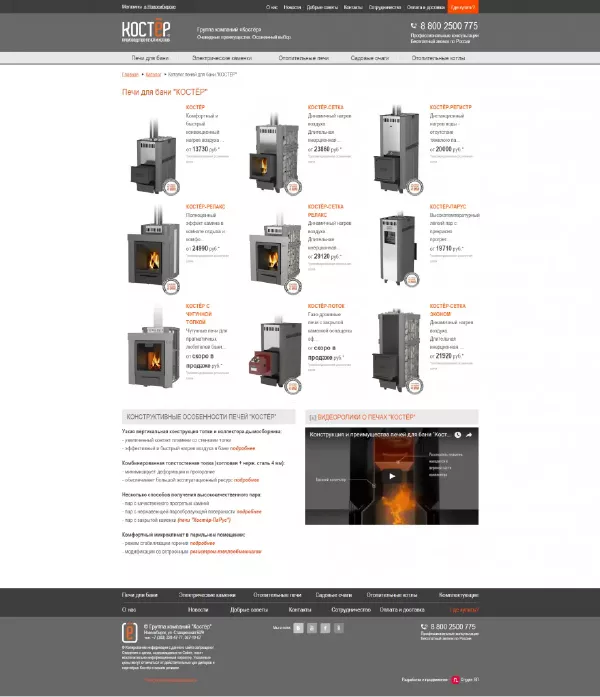Open footer link 'Оплата и доставка'
The image size is (600, 697).
pos(402,610)
